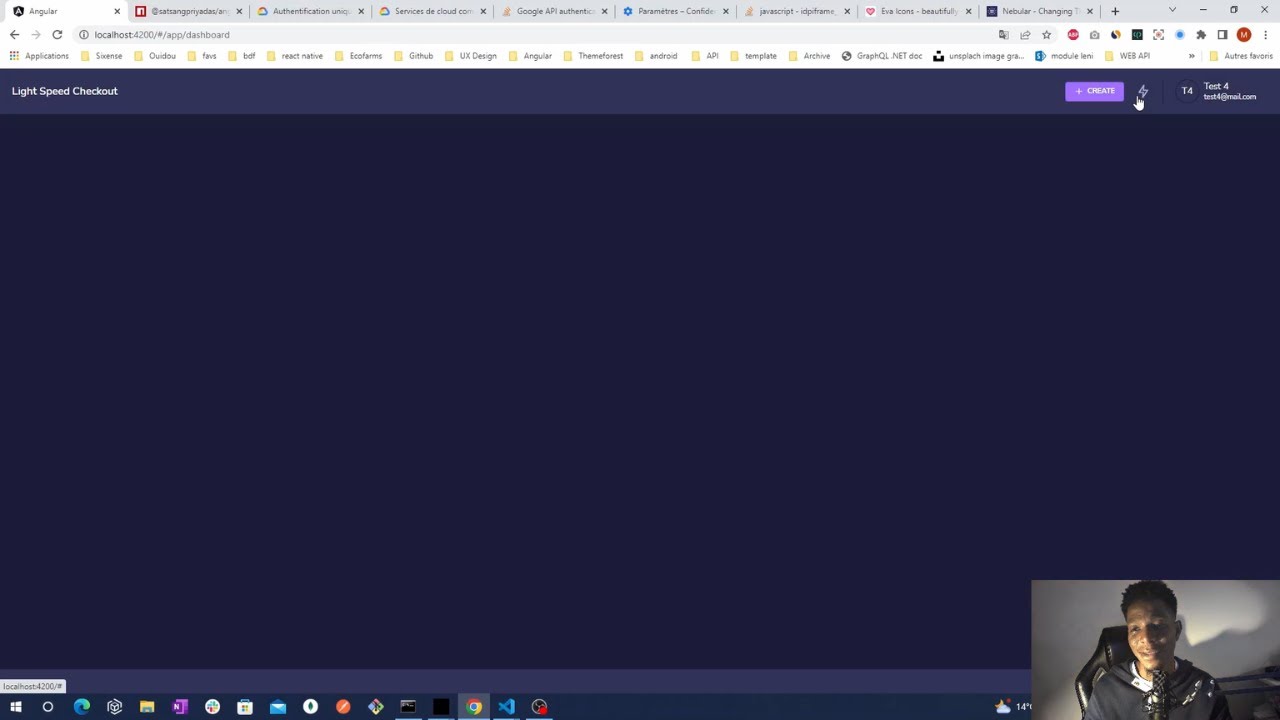This screenshot has height=720, width=1280.
Task: Click the Light Speed Checkout title
Action: 65,91
